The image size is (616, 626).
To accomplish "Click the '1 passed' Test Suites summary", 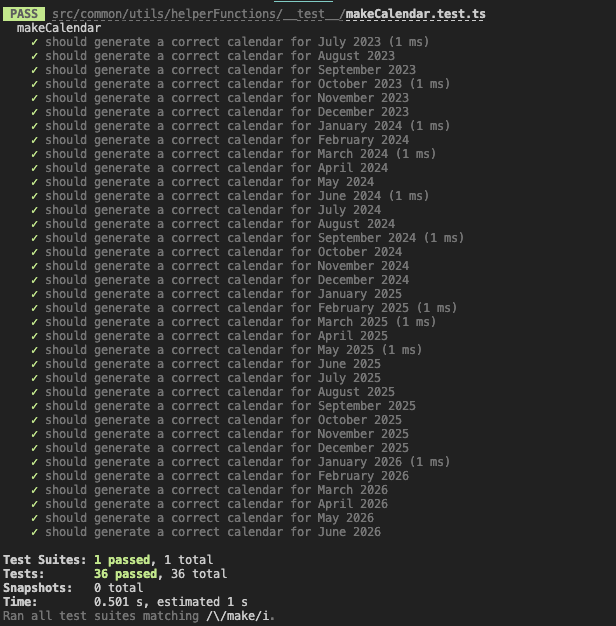I will point(122,560).
